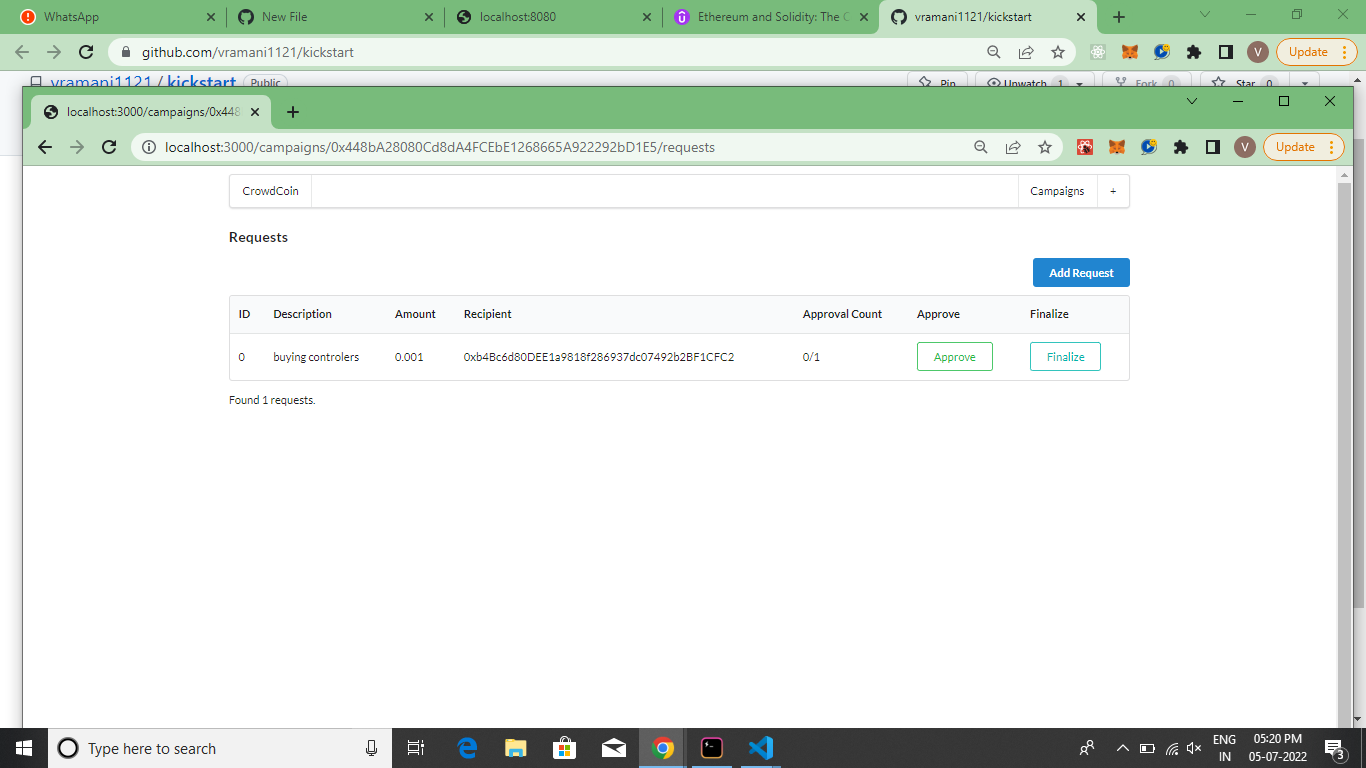Enable microphone input in search bar
The width and height of the screenshot is (1366, 768).
[371, 748]
